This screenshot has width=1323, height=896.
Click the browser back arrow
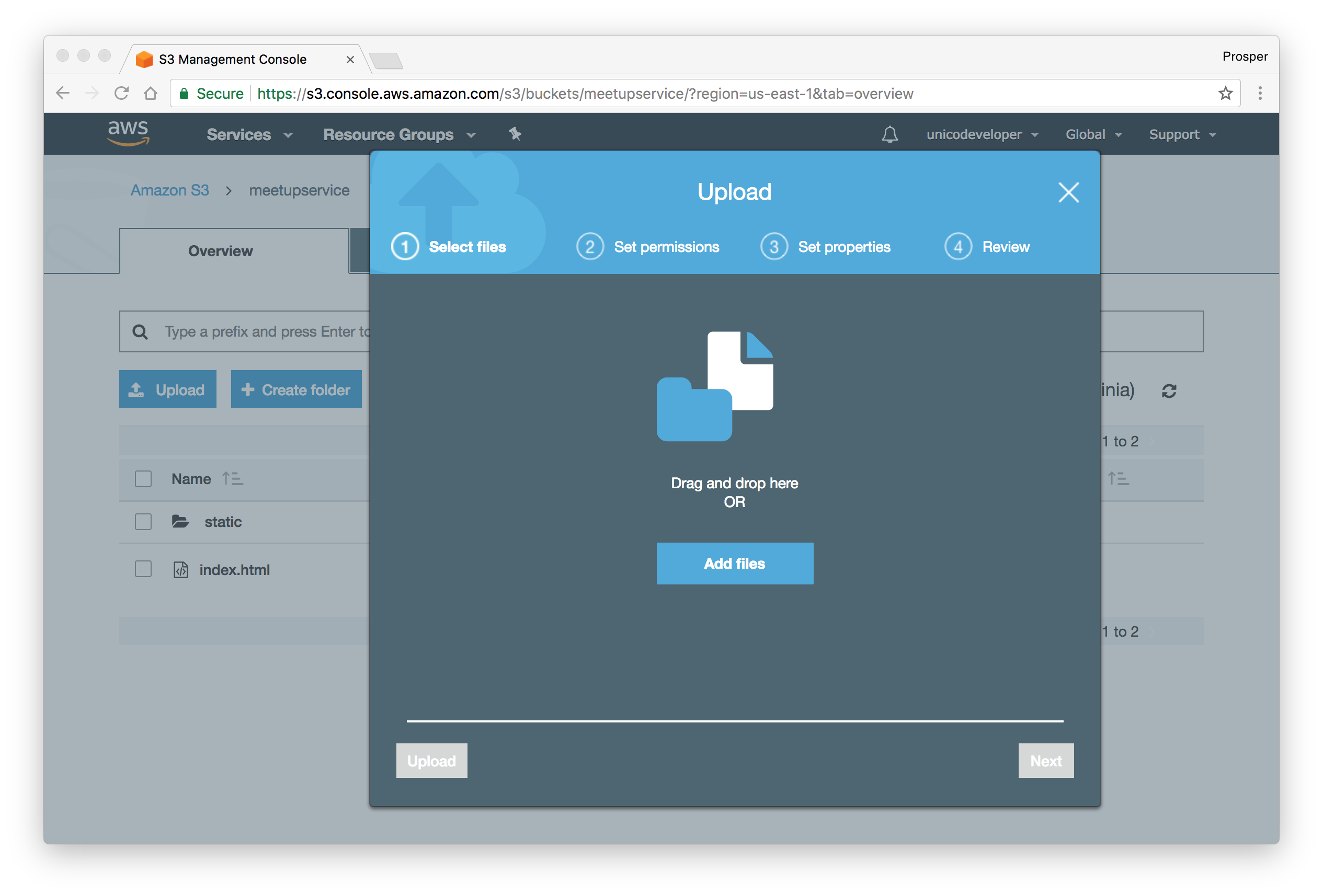point(63,93)
